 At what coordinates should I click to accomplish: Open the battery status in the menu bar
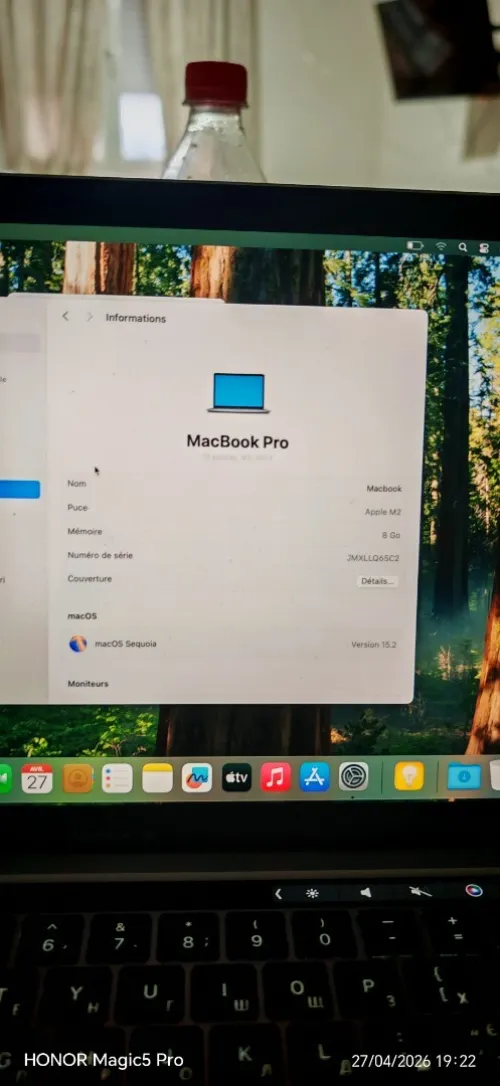tap(415, 245)
